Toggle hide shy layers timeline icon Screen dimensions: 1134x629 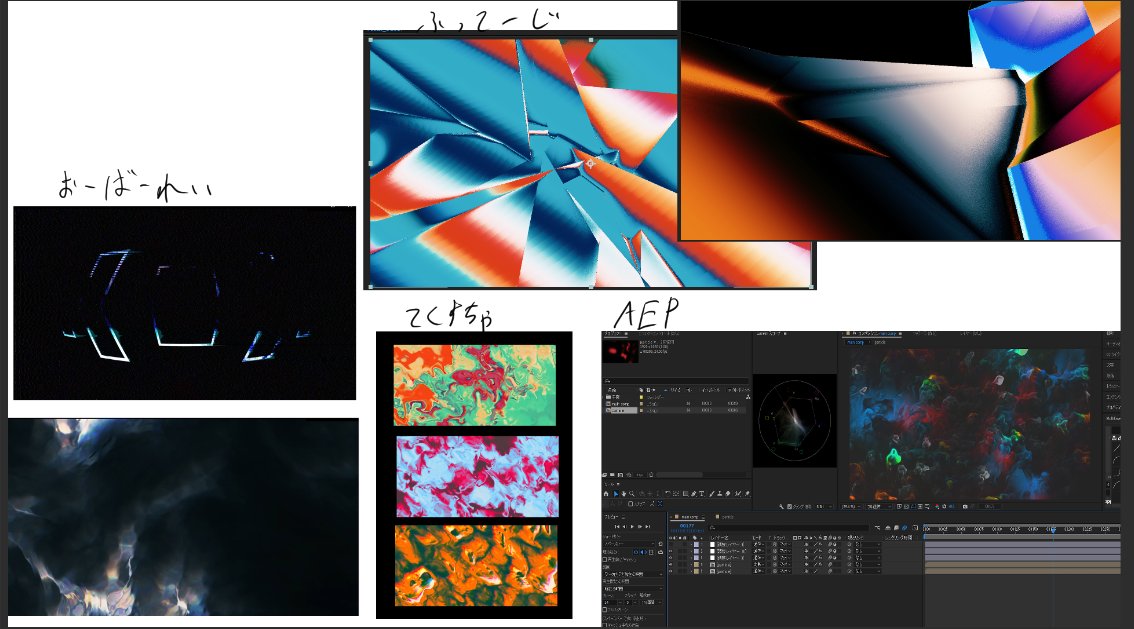click(888, 528)
